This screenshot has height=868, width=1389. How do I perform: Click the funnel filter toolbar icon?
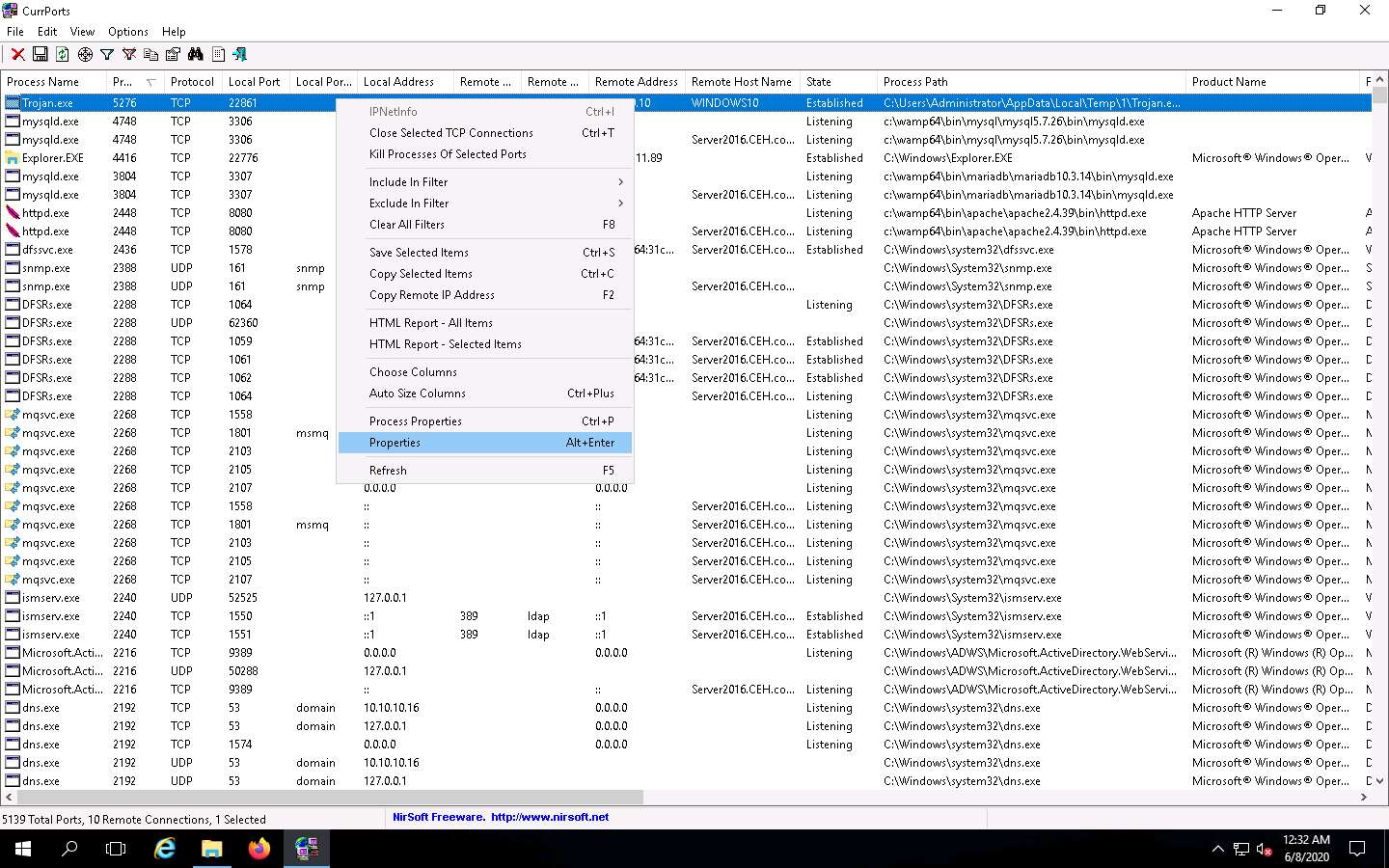coord(107,54)
